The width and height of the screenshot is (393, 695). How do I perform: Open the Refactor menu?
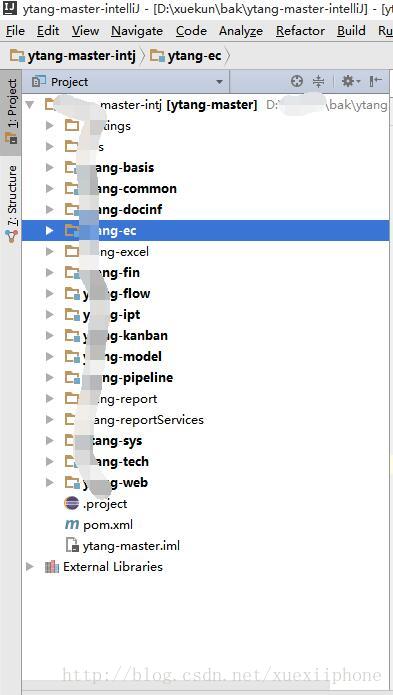pyautogui.click(x=300, y=31)
